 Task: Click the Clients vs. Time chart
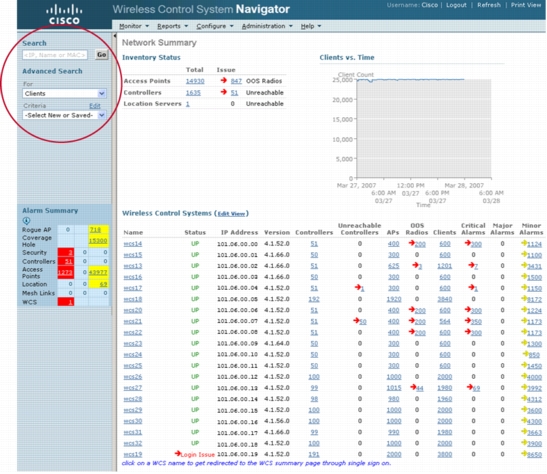[x=424, y=129]
